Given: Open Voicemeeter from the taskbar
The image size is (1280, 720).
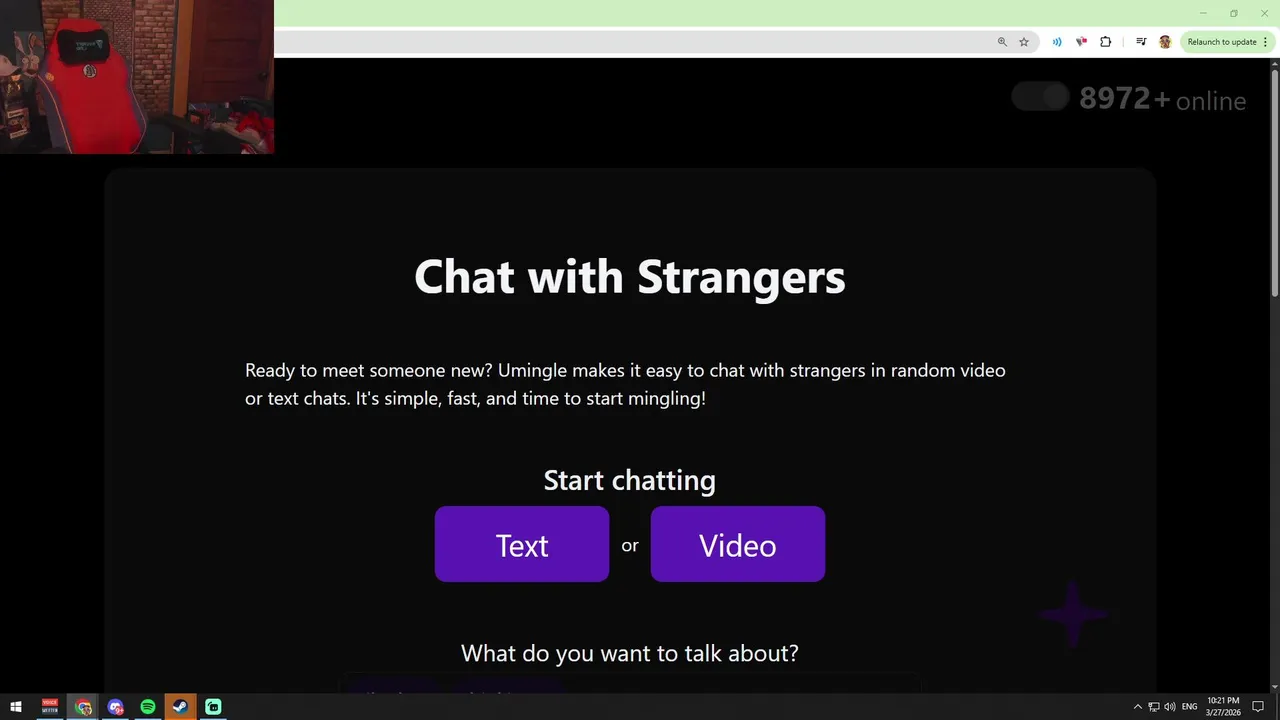Looking at the screenshot, I should (50, 707).
